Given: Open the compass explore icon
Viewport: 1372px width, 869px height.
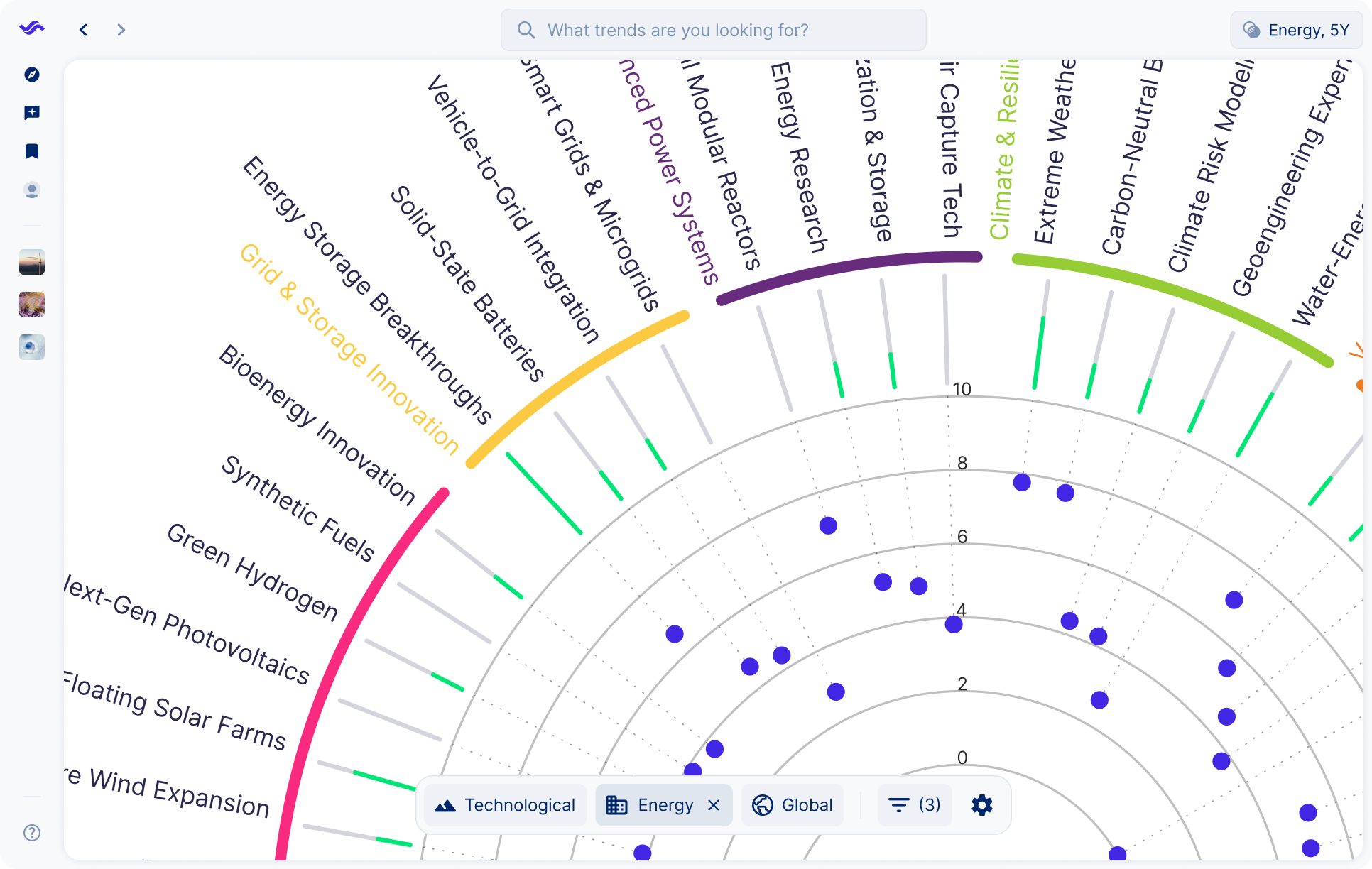Looking at the screenshot, I should tap(32, 75).
